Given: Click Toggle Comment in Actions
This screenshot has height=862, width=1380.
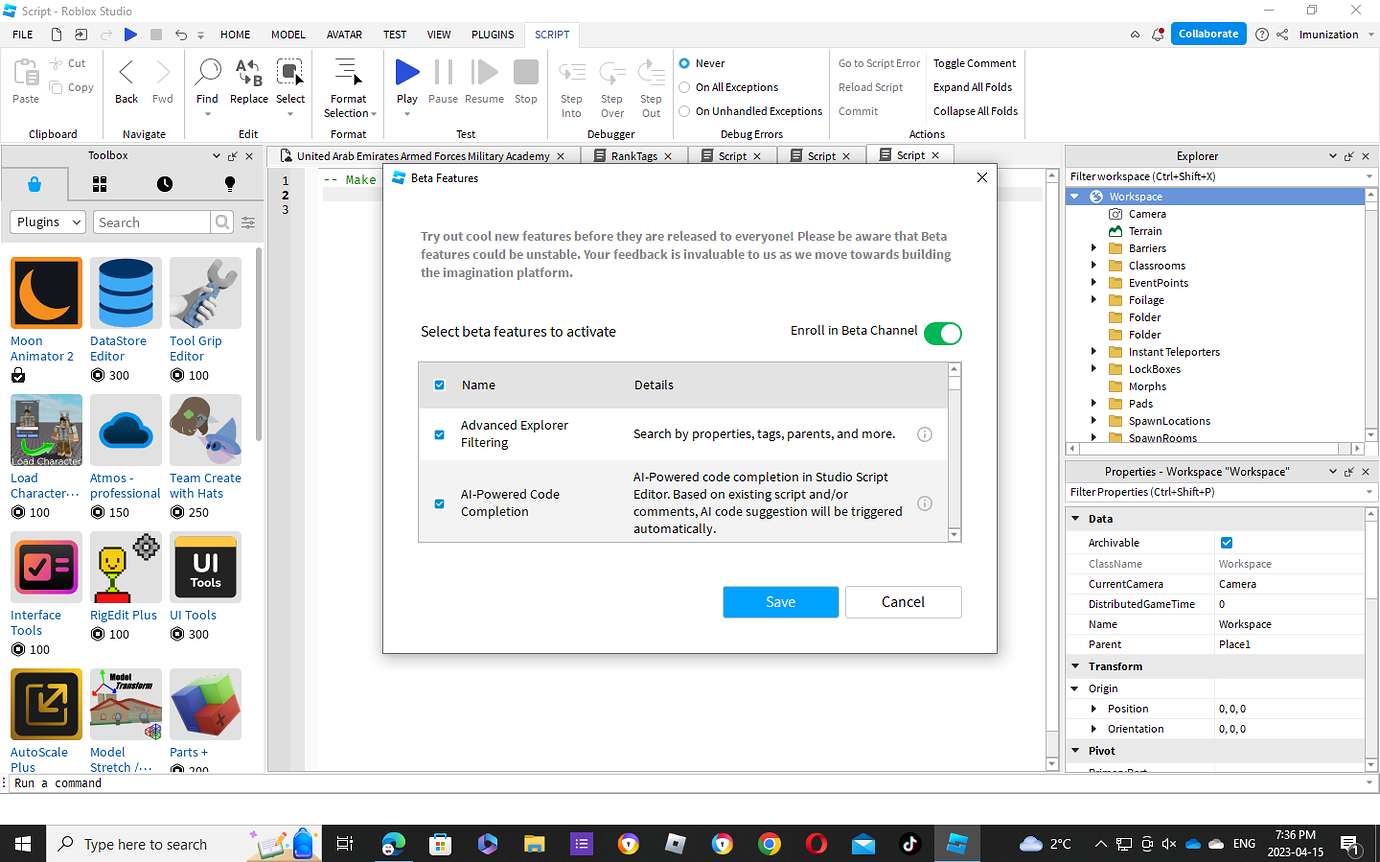Looking at the screenshot, I should pos(975,63).
